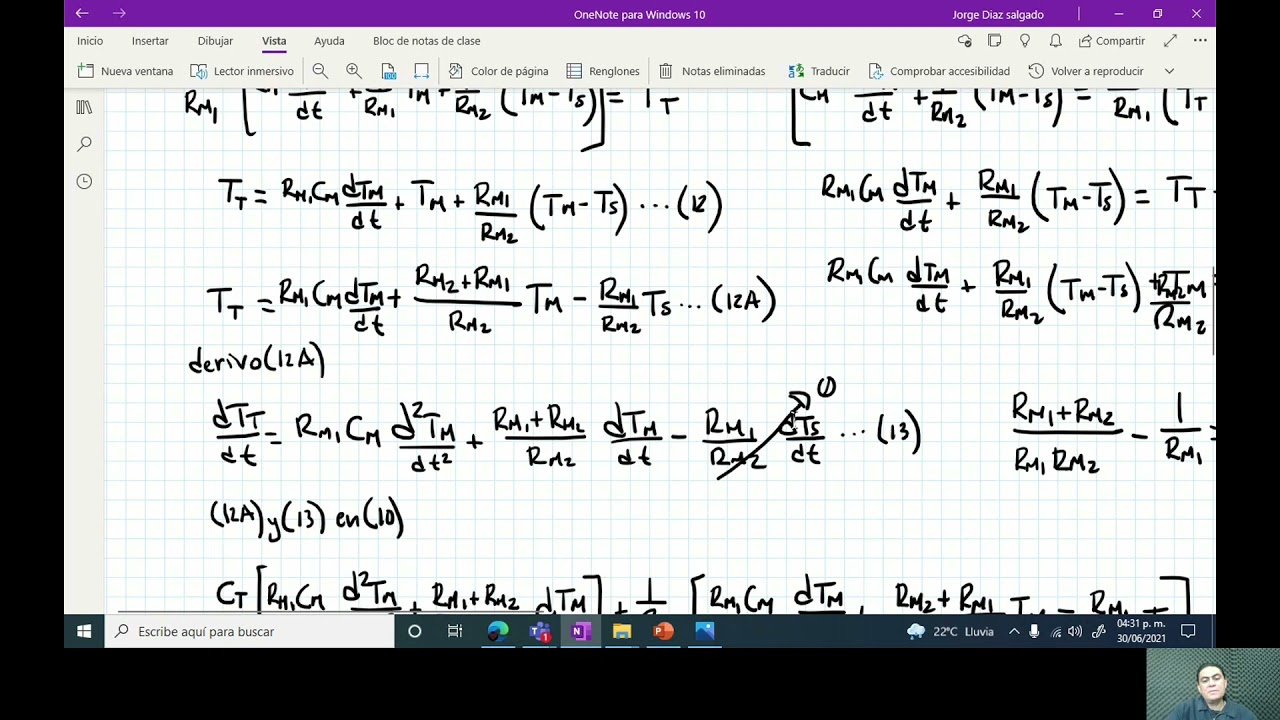Fit page width icon
This screenshot has height=720, width=1280.
pyautogui.click(x=422, y=71)
